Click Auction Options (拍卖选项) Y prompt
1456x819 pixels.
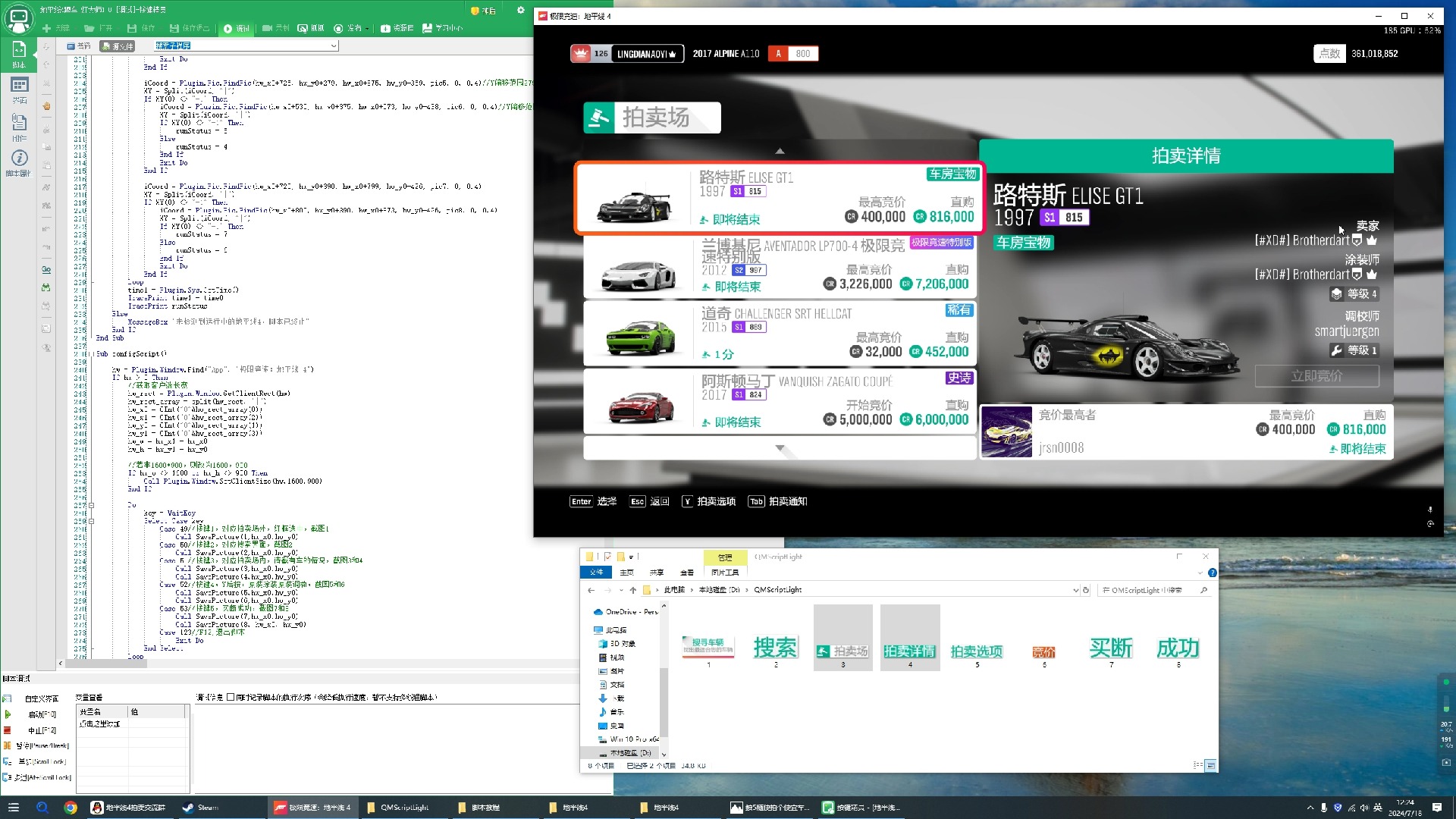pos(708,501)
